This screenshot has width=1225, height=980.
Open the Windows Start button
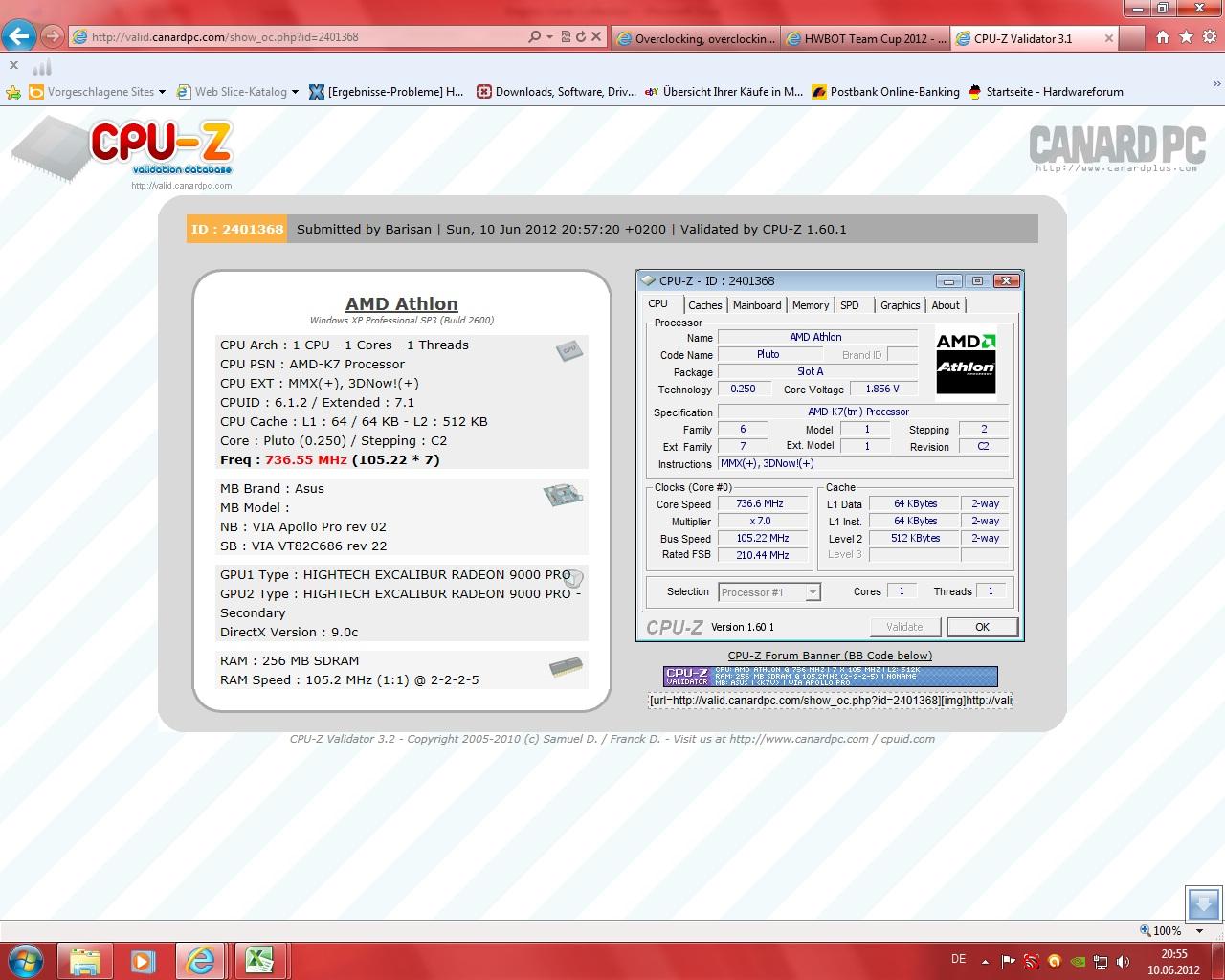26,960
